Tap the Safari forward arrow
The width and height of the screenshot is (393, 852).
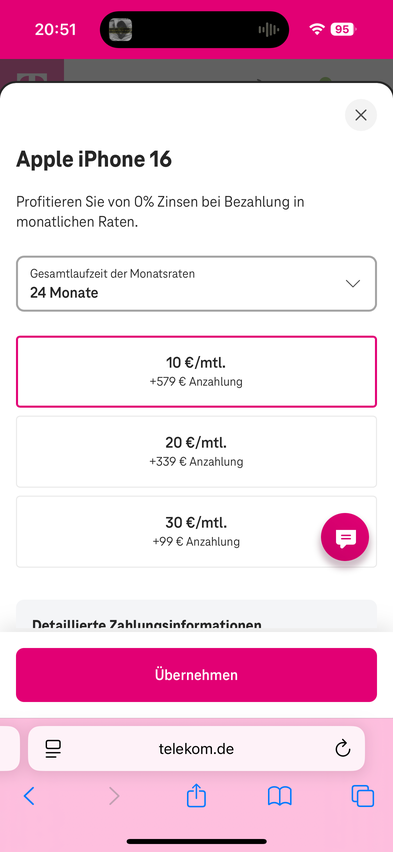pyautogui.click(x=114, y=796)
